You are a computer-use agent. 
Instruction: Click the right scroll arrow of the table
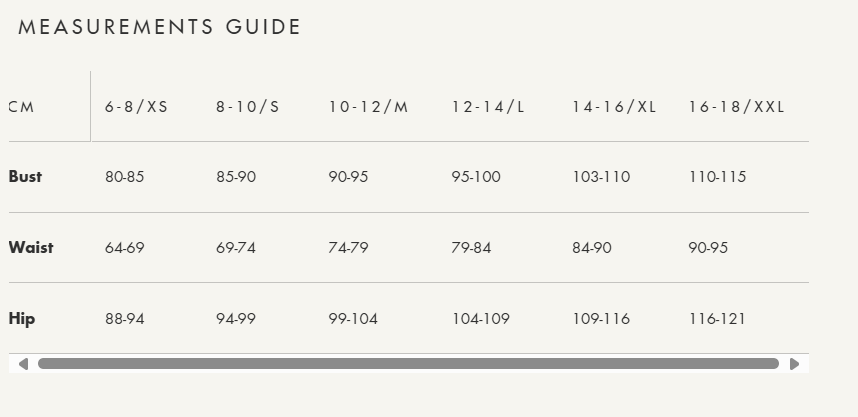point(795,364)
